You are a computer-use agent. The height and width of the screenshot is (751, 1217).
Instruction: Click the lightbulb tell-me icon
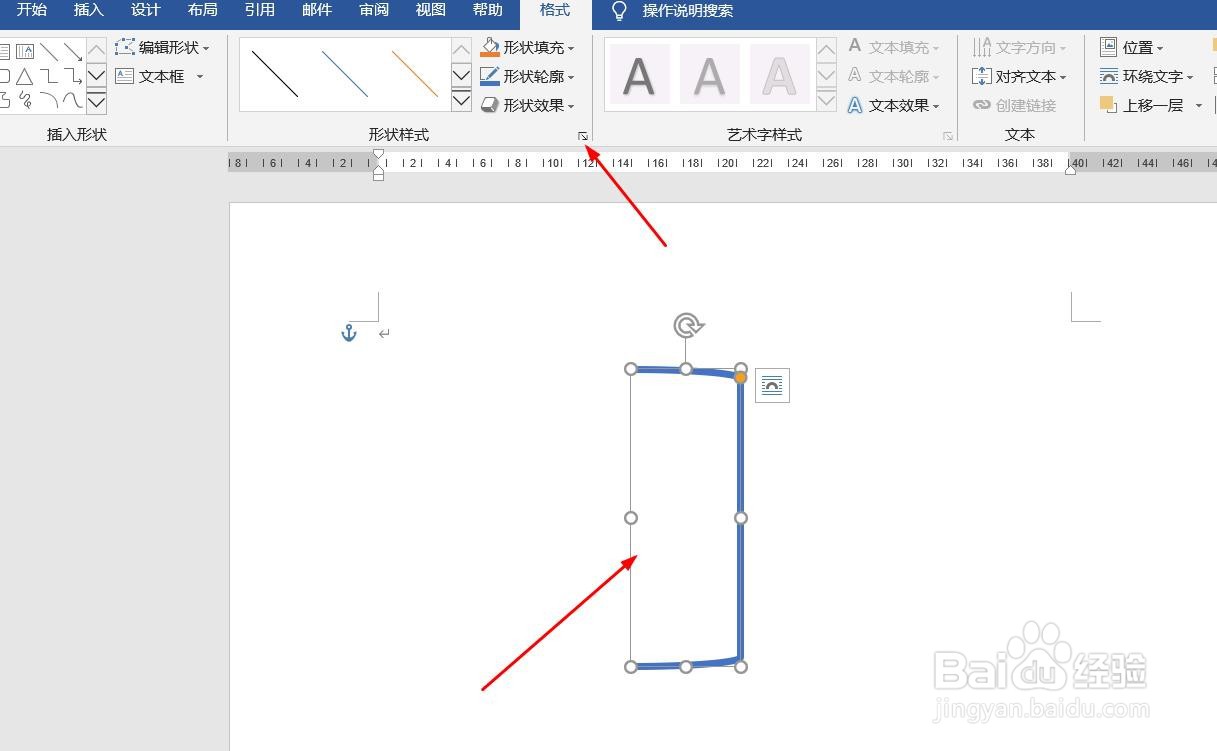click(x=620, y=11)
